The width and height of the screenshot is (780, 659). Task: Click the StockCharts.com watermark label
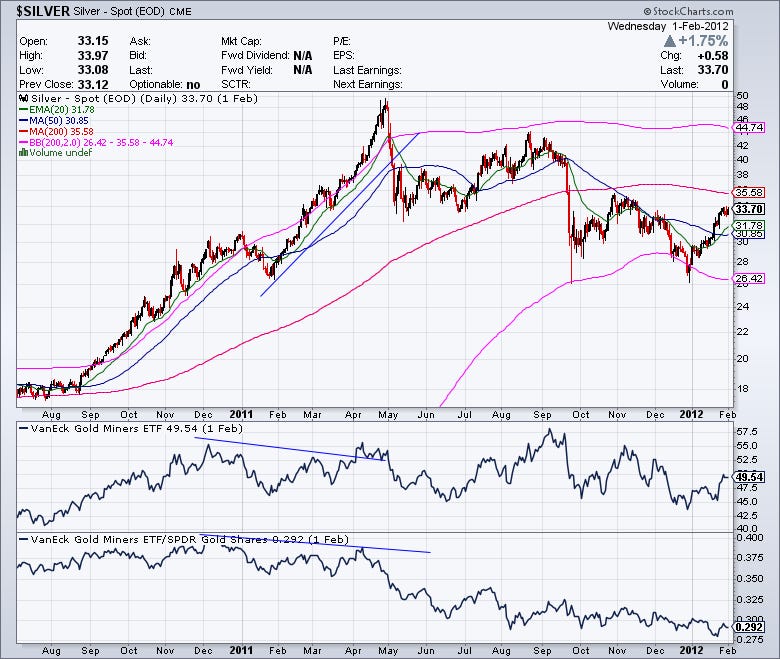tap(688, 11)
